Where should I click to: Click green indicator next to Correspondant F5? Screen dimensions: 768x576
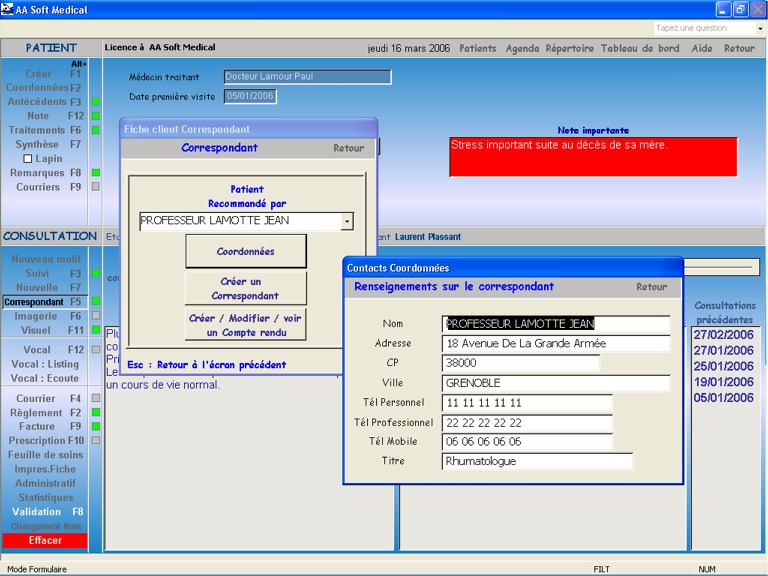96,302
